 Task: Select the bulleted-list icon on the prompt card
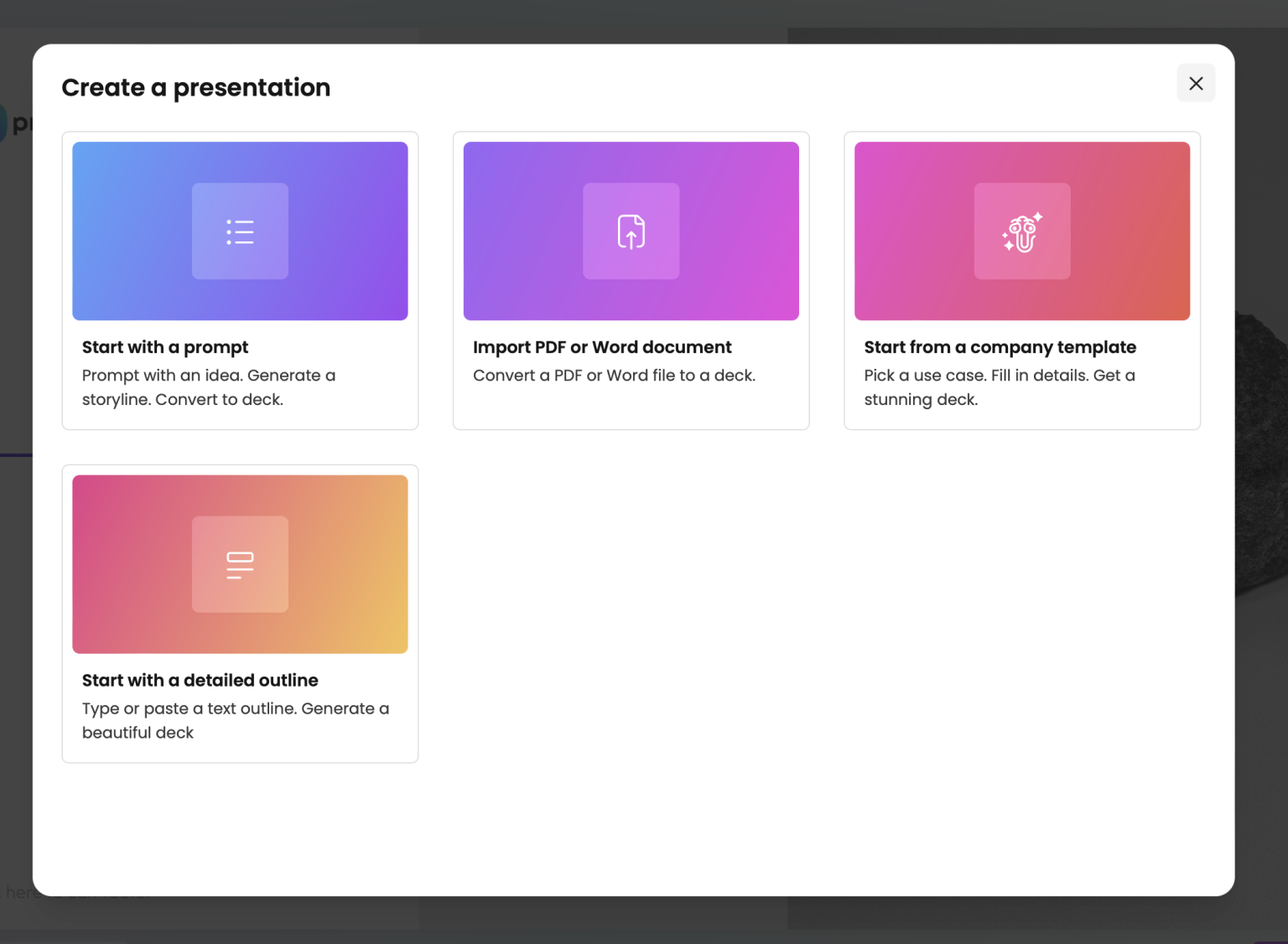click(240, 231)
